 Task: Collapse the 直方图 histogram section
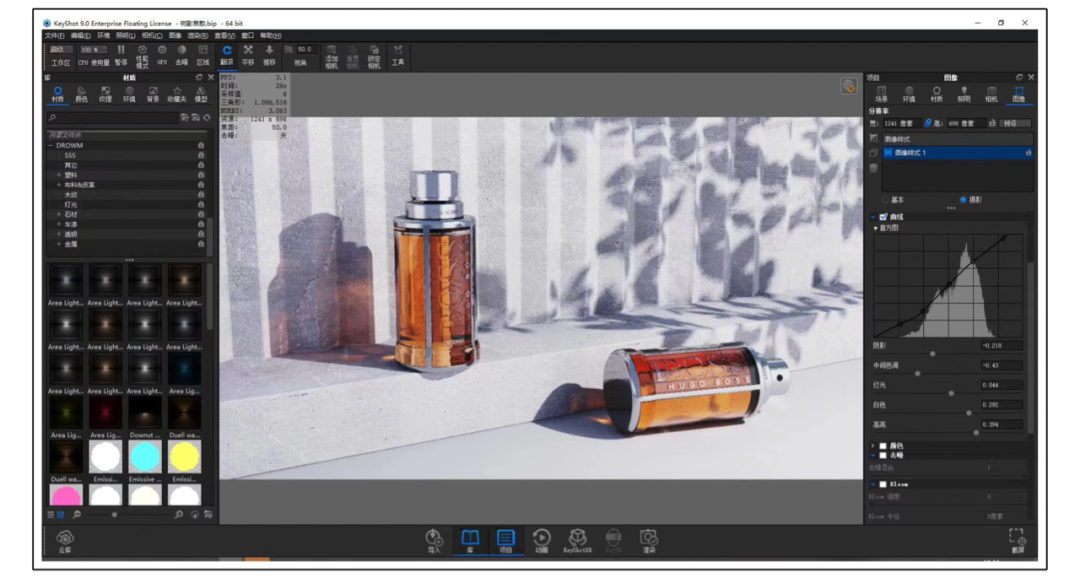876,228
